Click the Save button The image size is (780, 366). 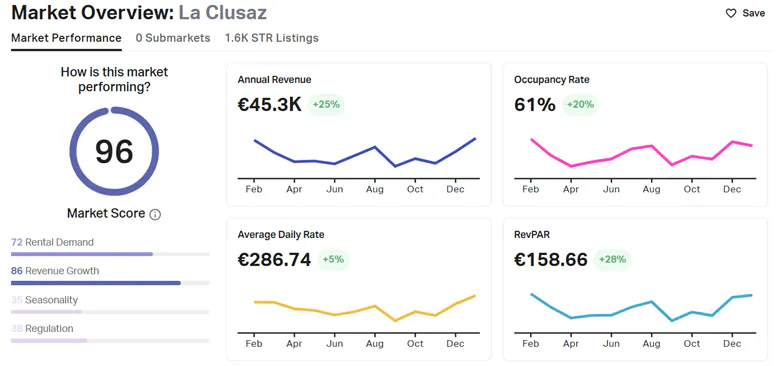tap(745, 13)
